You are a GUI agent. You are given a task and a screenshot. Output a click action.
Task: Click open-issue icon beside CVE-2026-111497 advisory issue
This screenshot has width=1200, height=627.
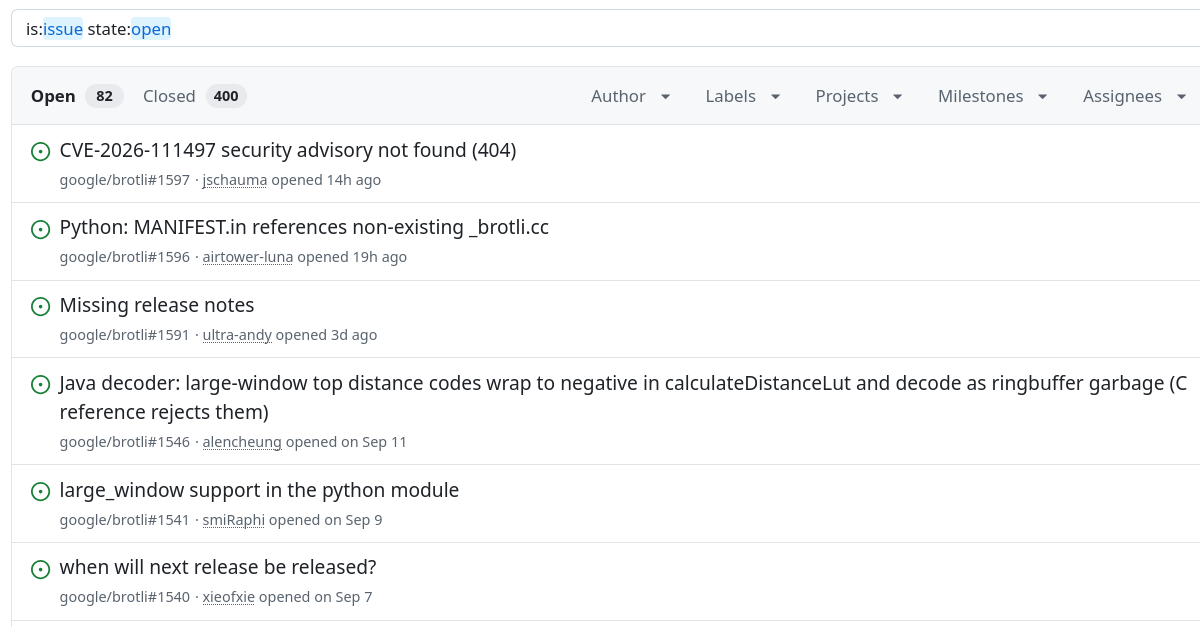pos(41,152)
